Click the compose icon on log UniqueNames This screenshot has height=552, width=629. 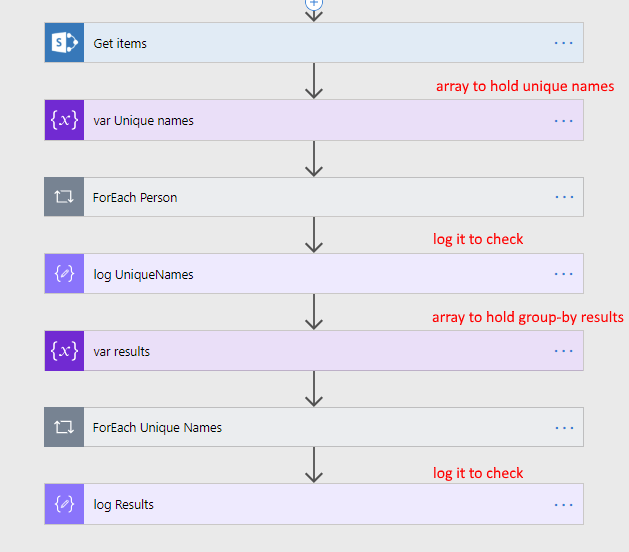click(64, 274)
